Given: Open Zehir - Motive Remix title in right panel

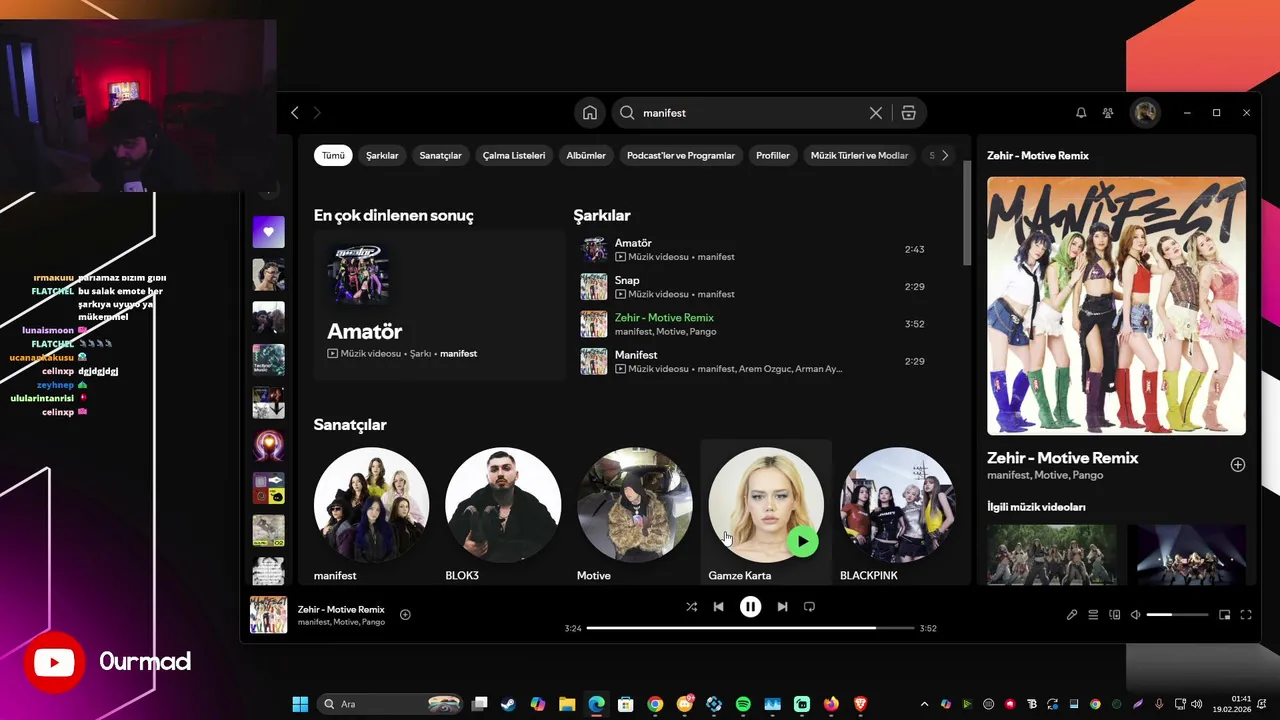Looking at the screenshot, I should coord(1063,458).
